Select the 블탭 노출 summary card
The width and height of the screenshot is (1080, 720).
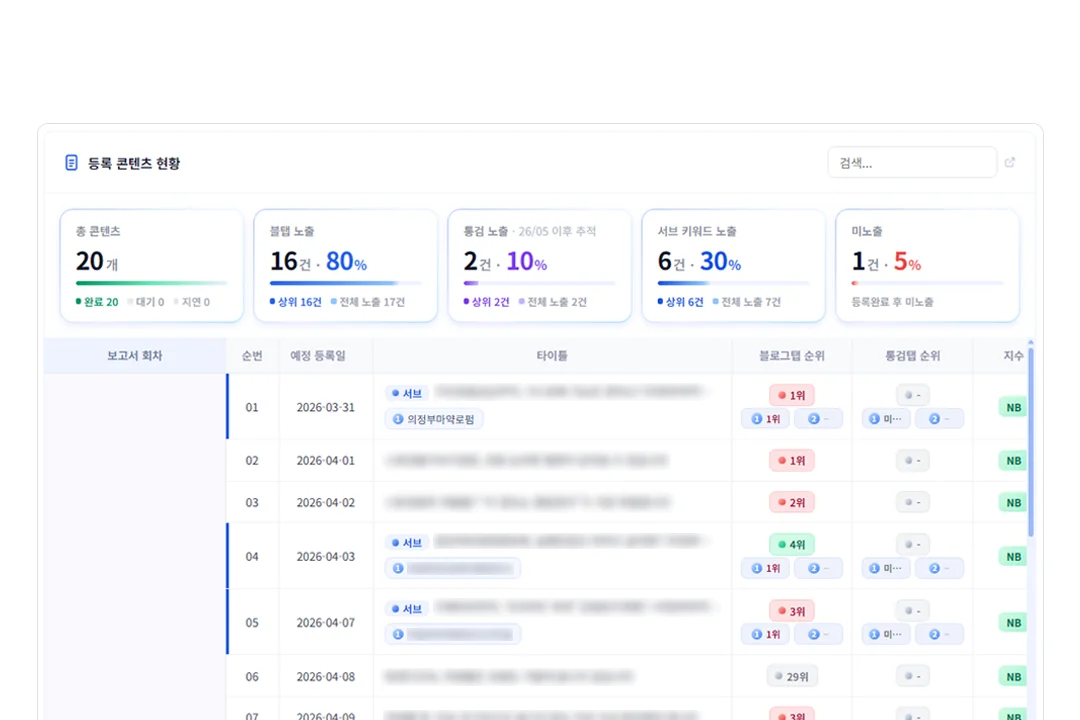click(346, 265)
